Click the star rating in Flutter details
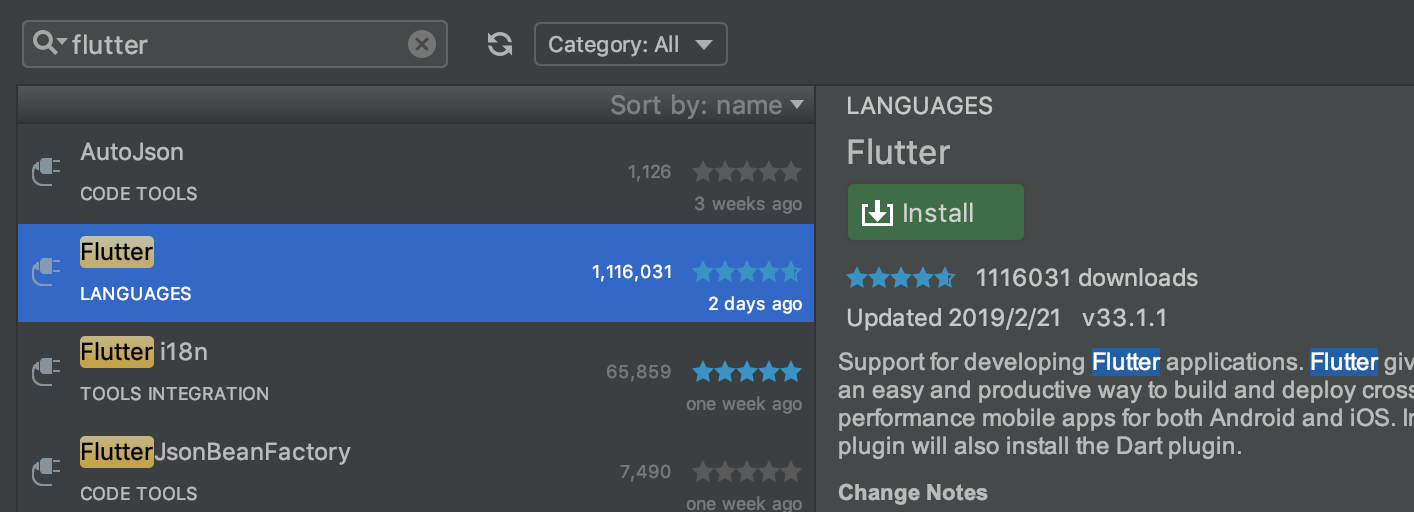 [900, 277]
